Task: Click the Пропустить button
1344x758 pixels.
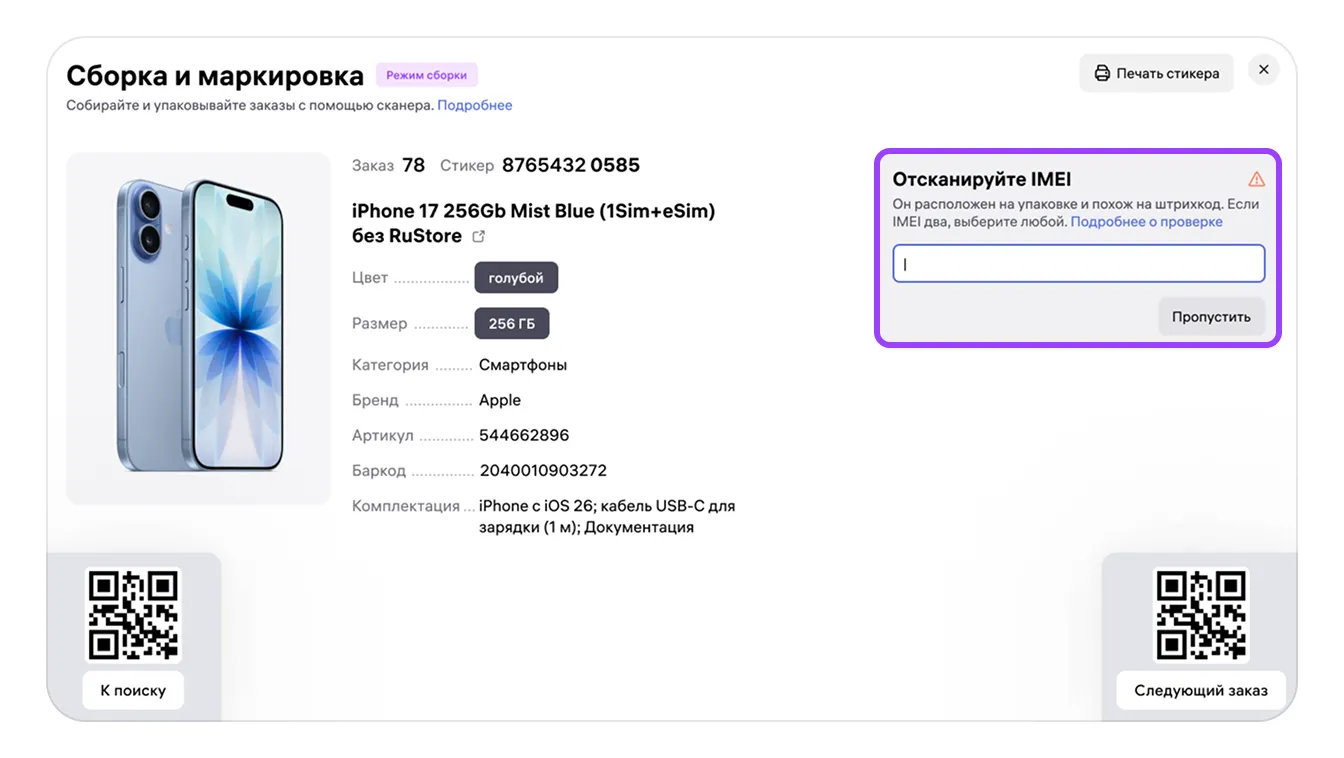Action: pyautogui.click(x=1211, y=317)
